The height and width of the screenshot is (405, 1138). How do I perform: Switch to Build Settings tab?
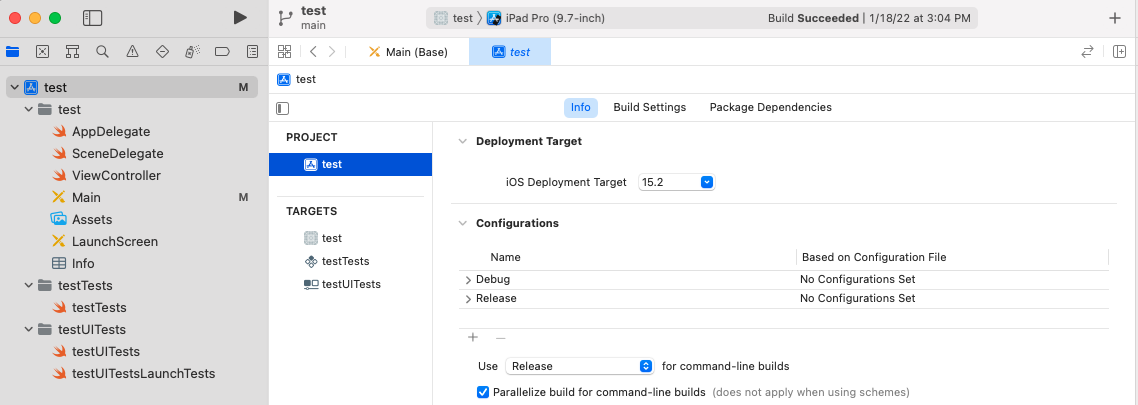[650, 107]
